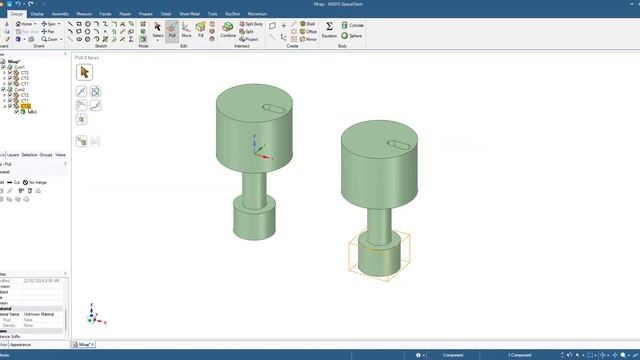Screen dimensions: 640x360
Task: Open the Equation tool
Action: tap(329, 31)
